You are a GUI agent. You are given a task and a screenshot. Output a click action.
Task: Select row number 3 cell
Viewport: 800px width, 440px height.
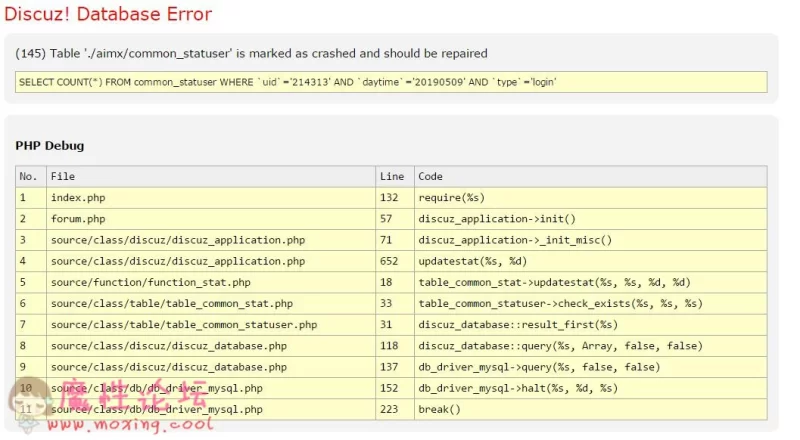pyautogui.click(x=31, y=240)
